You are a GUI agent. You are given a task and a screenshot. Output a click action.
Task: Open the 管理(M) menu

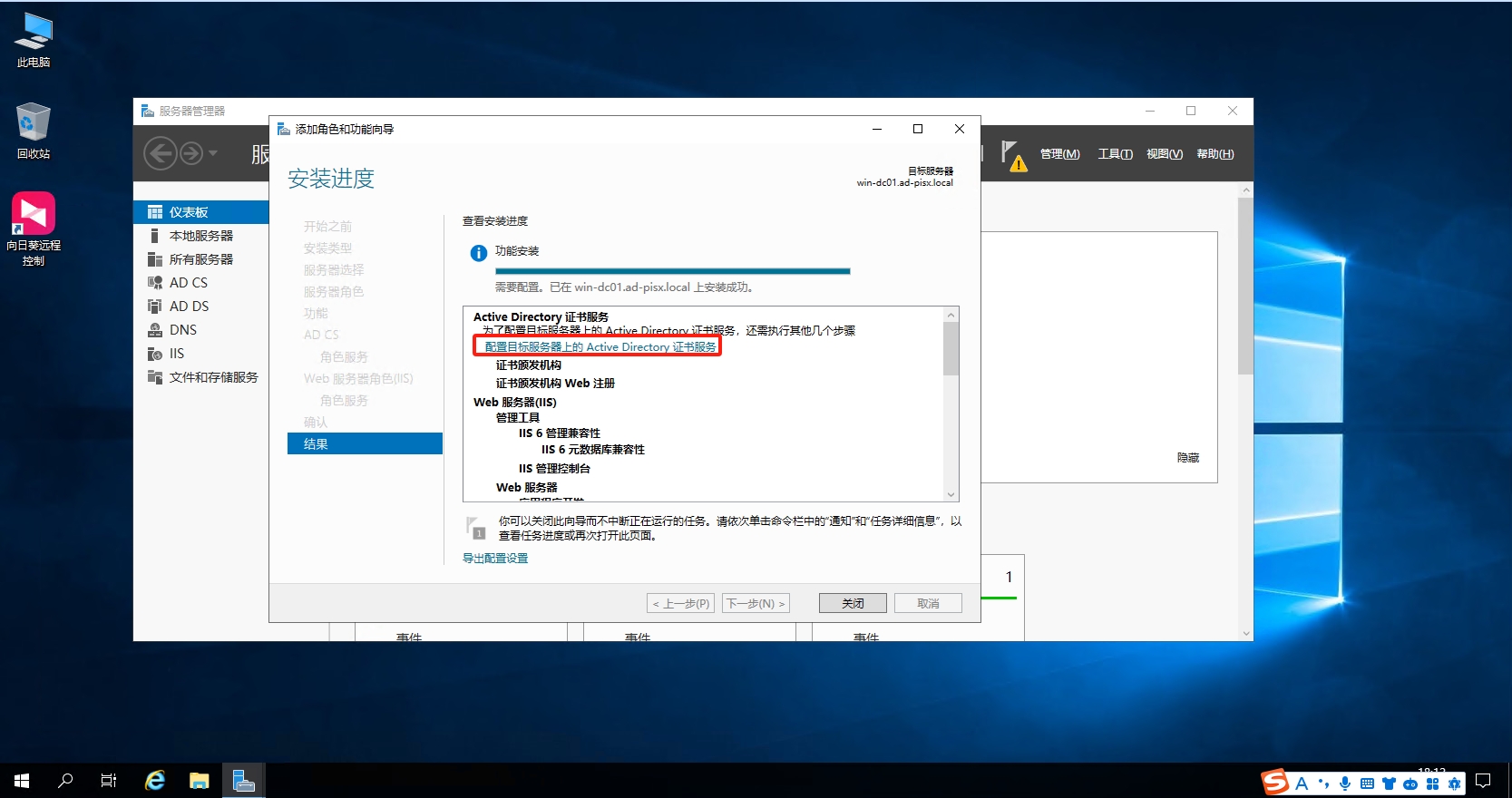(x=1059, y=154)
